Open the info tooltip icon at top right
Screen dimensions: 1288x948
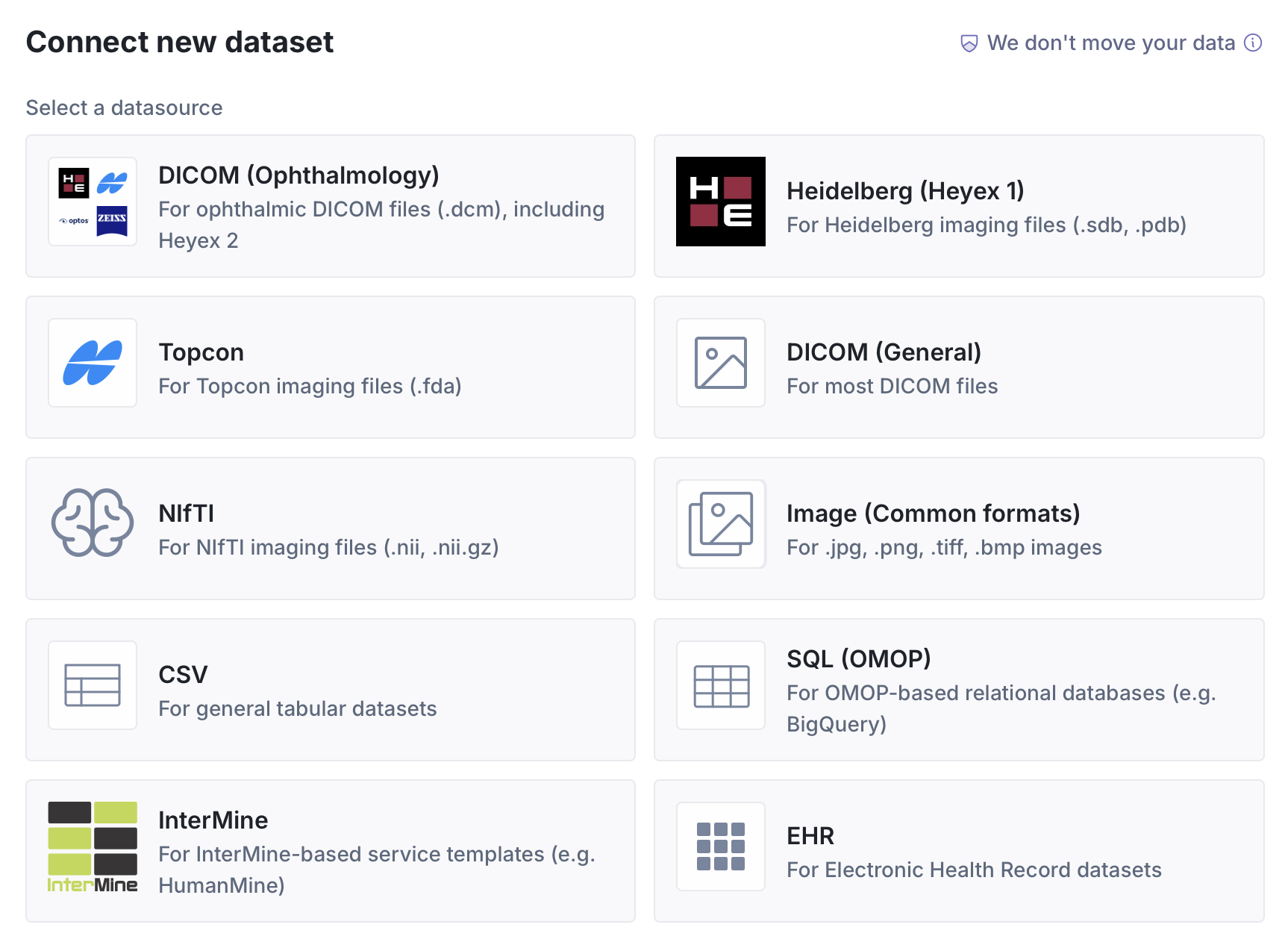1252,43
